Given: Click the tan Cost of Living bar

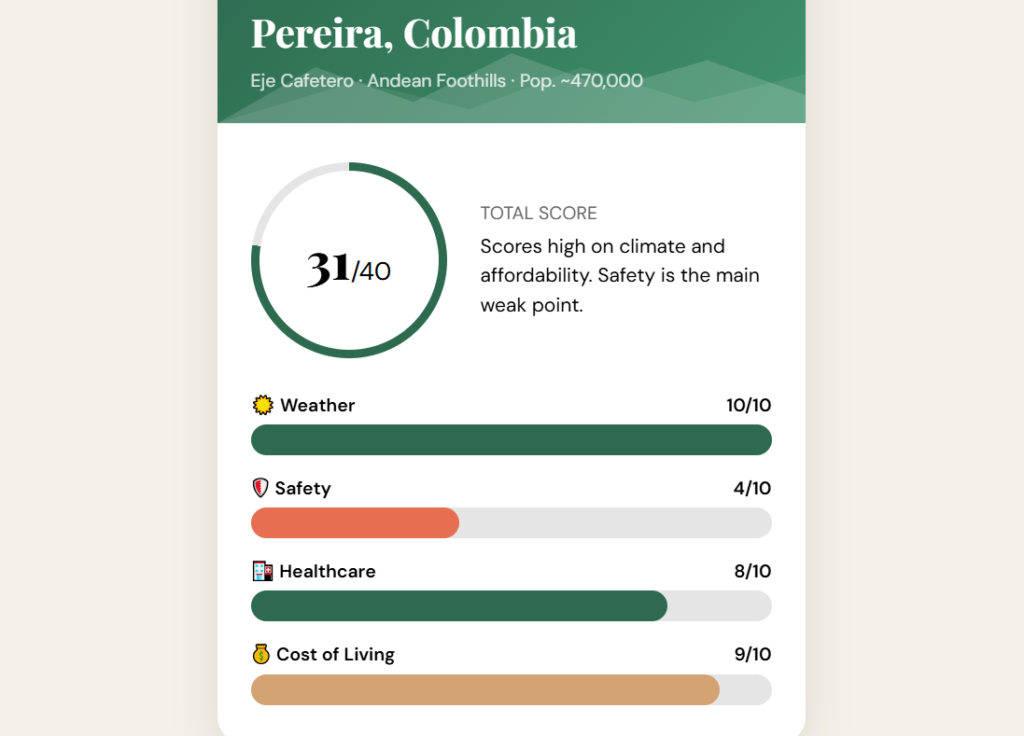Looking at the screenshot, I should [x=485, y=689].
